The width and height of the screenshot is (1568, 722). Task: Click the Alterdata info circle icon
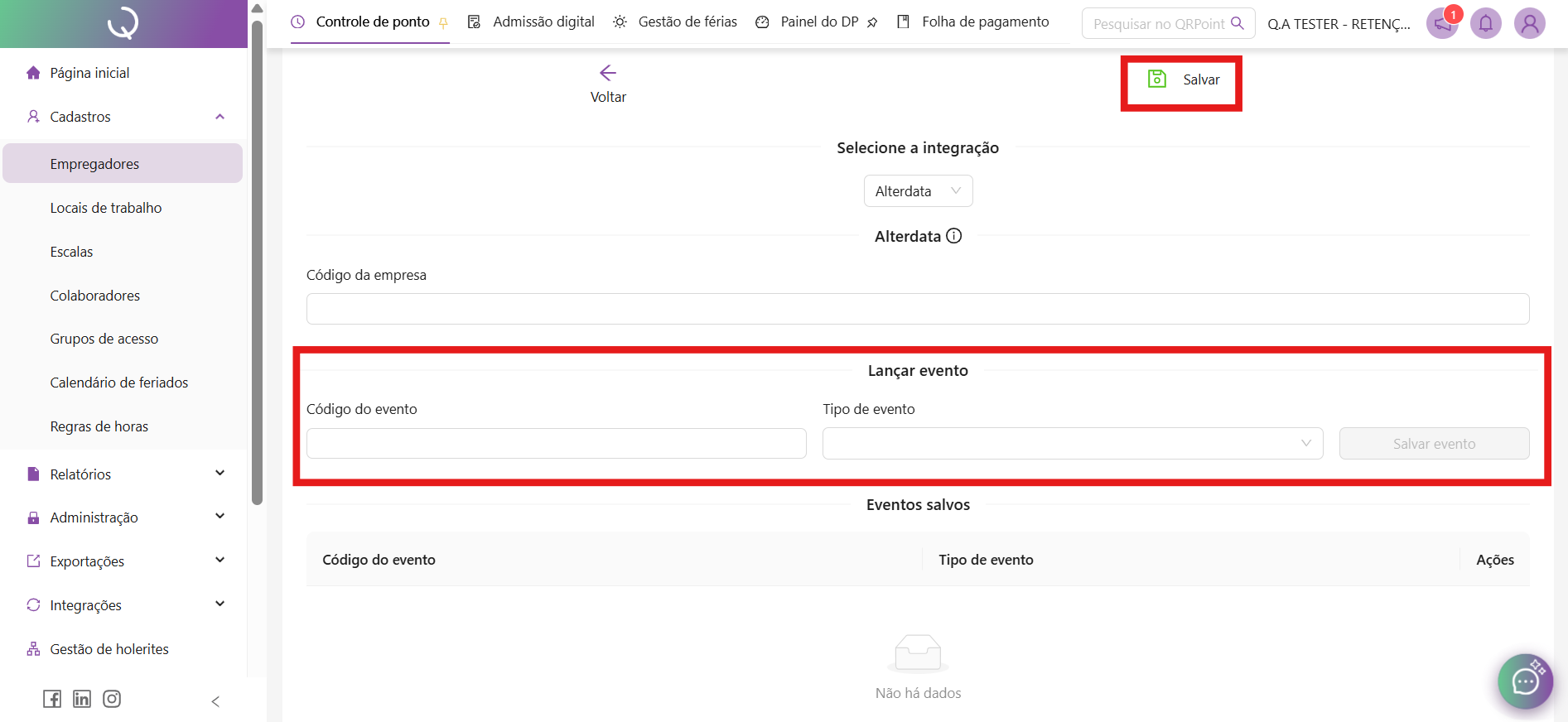pyautogui.click(x=954, y=236)
